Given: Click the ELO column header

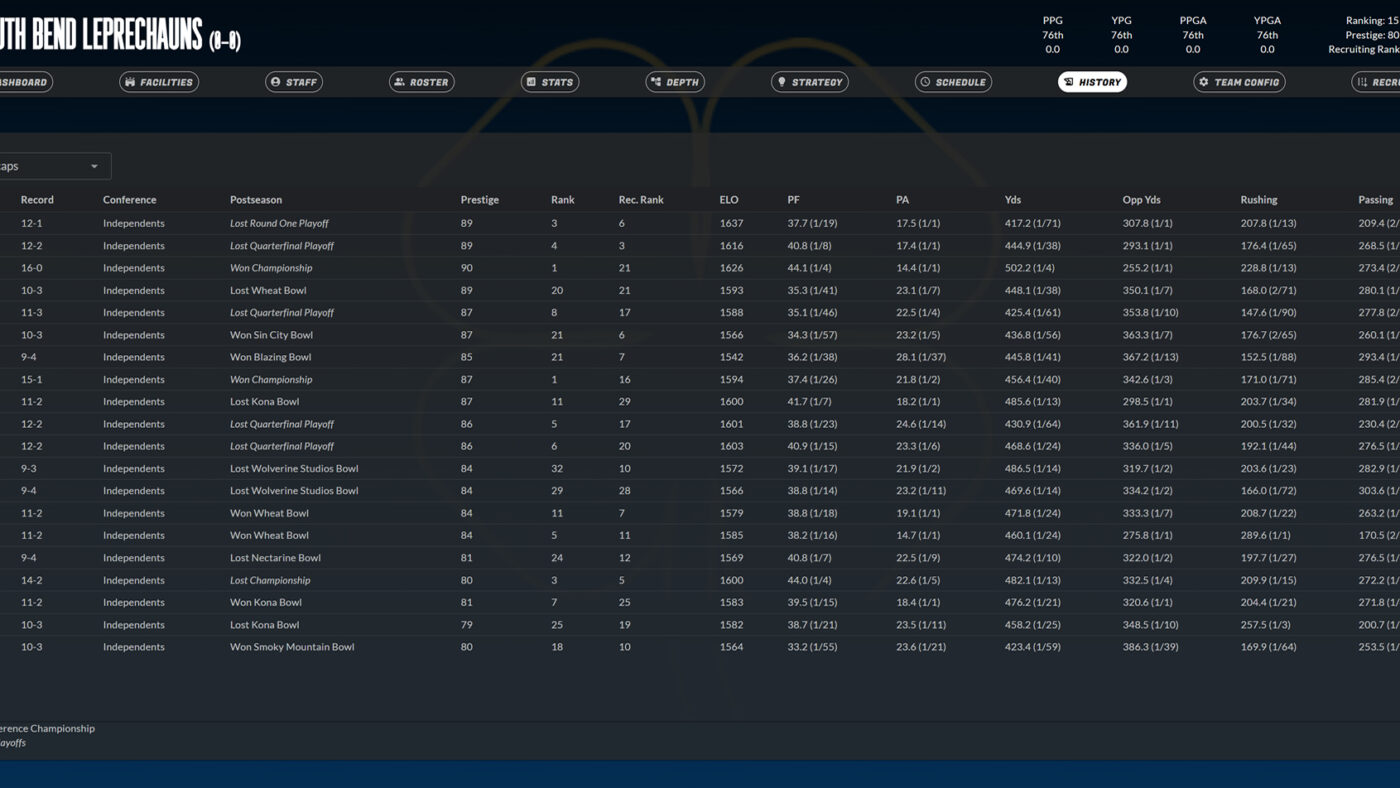Looking at the screenshot, I should click(x=729, y=200).
